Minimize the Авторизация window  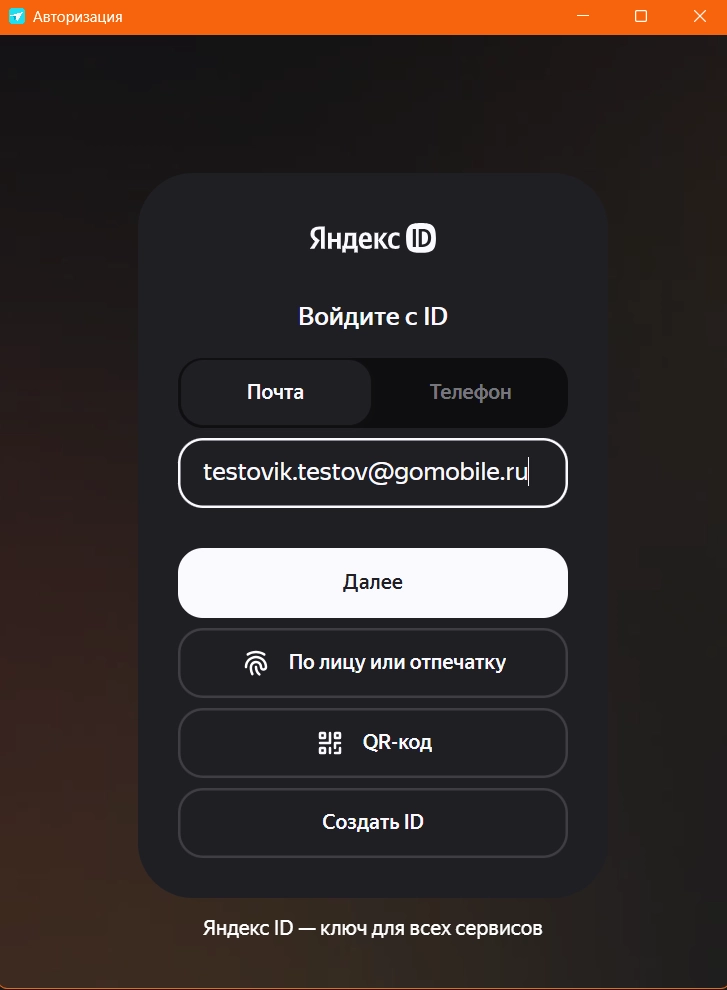pos(584,16)
